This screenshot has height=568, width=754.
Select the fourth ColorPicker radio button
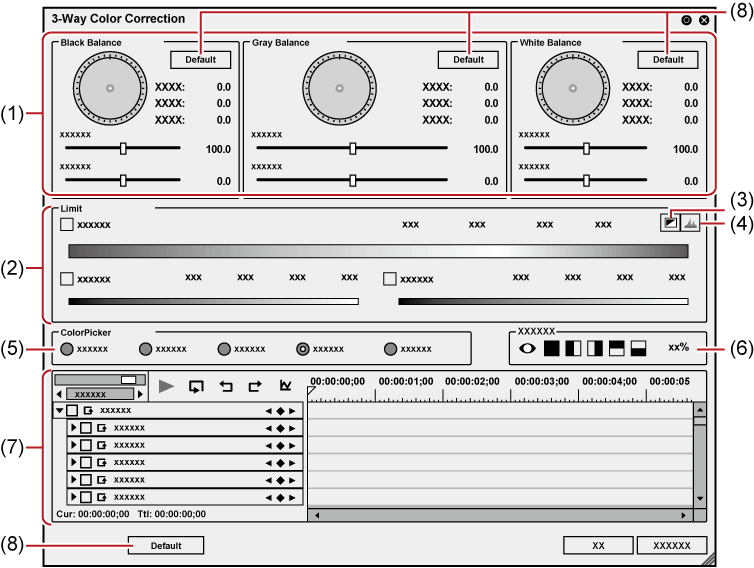303,349
